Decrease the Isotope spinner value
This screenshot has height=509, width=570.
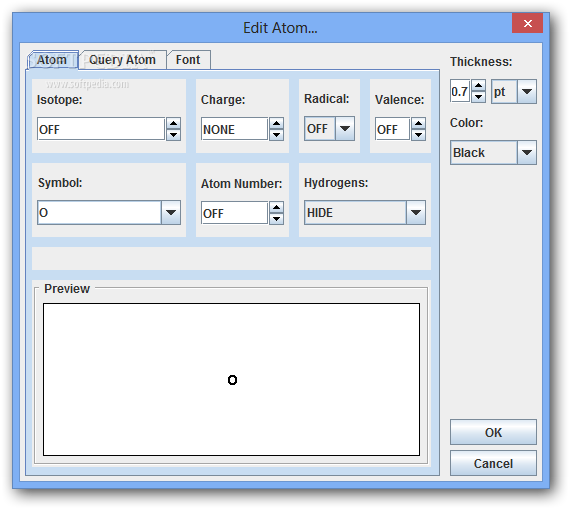pyautogui.click(x=173, y=135)
